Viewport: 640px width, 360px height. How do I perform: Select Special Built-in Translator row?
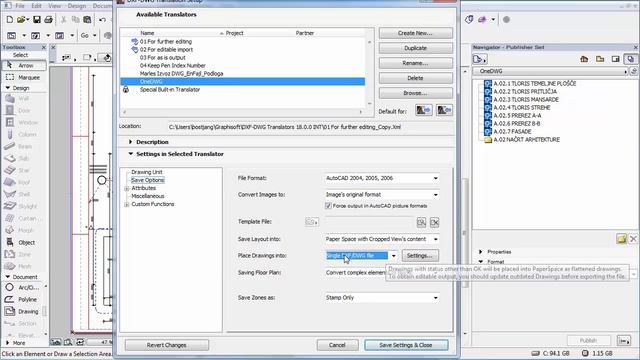[x=242, y=90]
